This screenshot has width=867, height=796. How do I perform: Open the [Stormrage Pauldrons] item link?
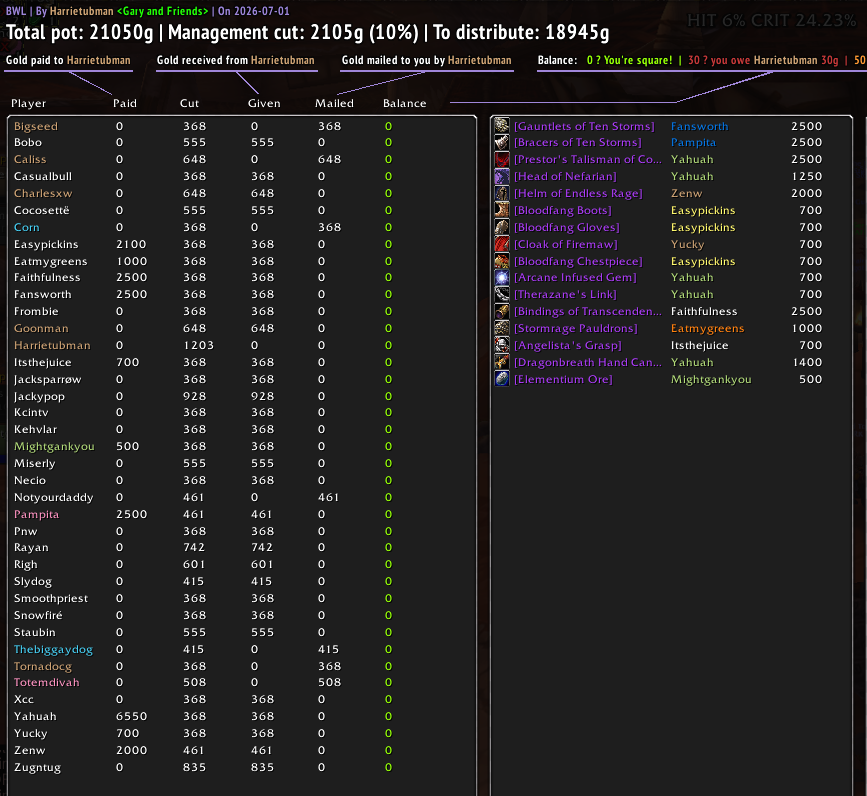[x=576, y=328]
